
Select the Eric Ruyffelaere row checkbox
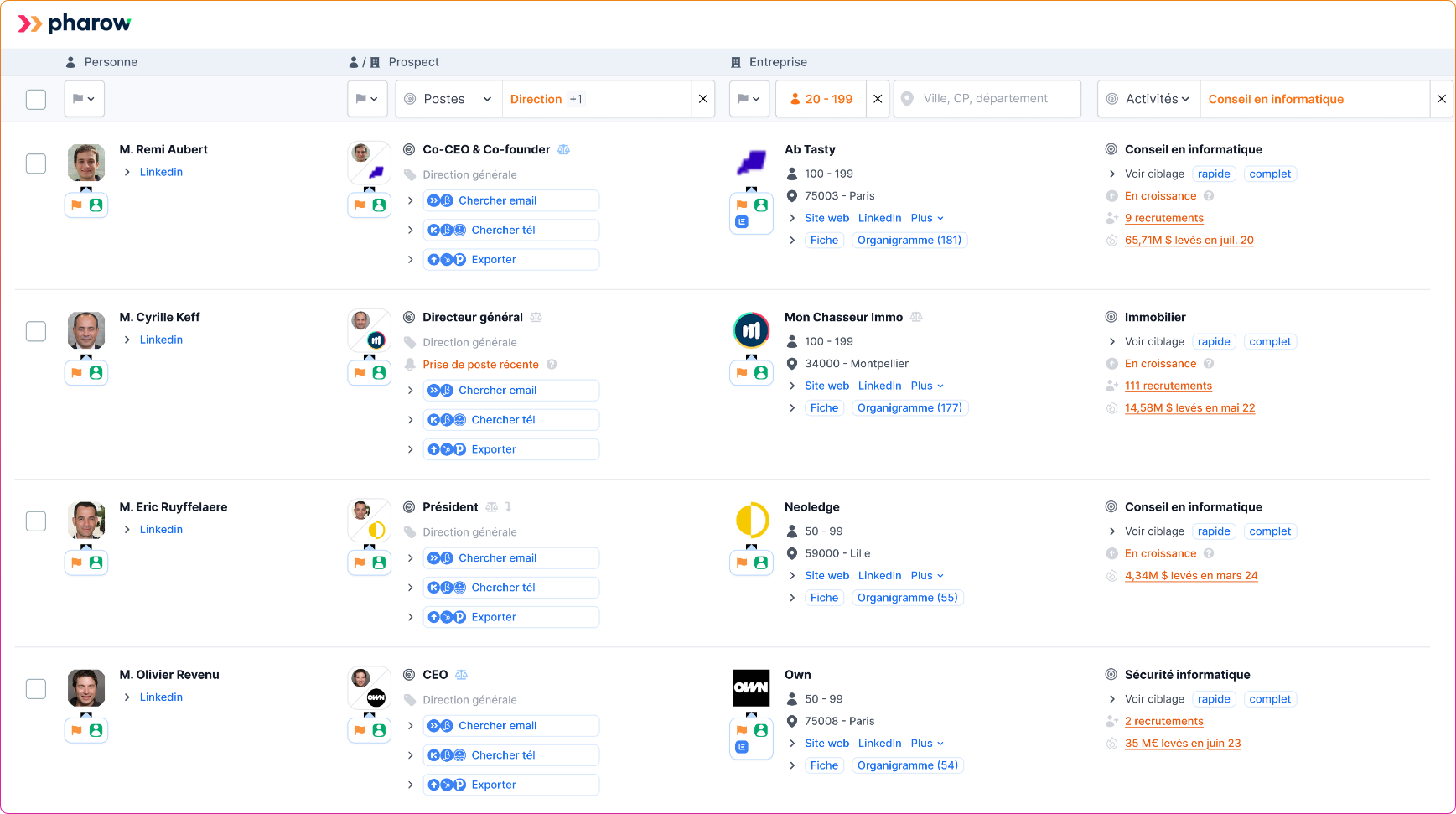pos(36,521)
